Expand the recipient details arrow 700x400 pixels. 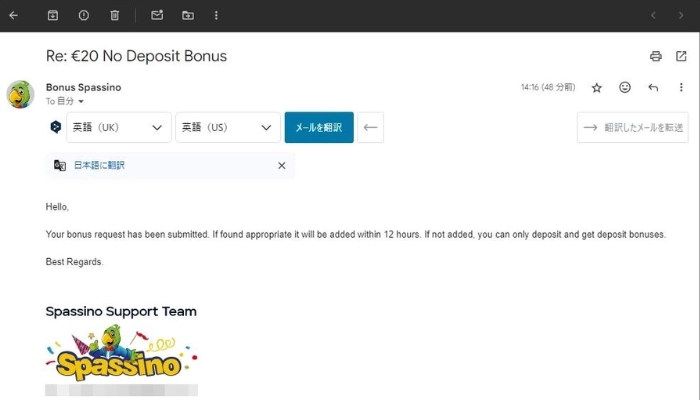[x=81, y=102]
